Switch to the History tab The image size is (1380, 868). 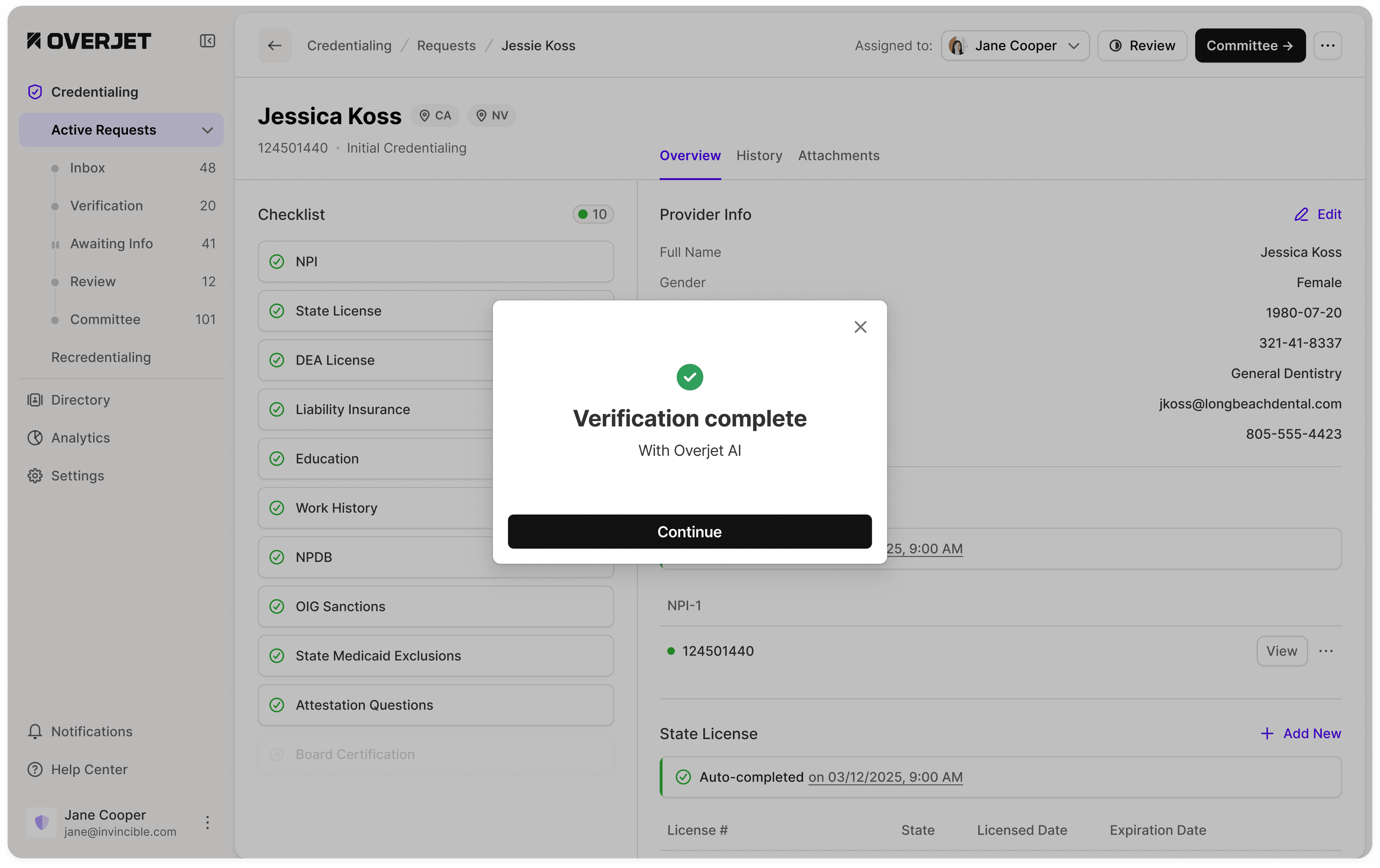[x=759, y=155]
